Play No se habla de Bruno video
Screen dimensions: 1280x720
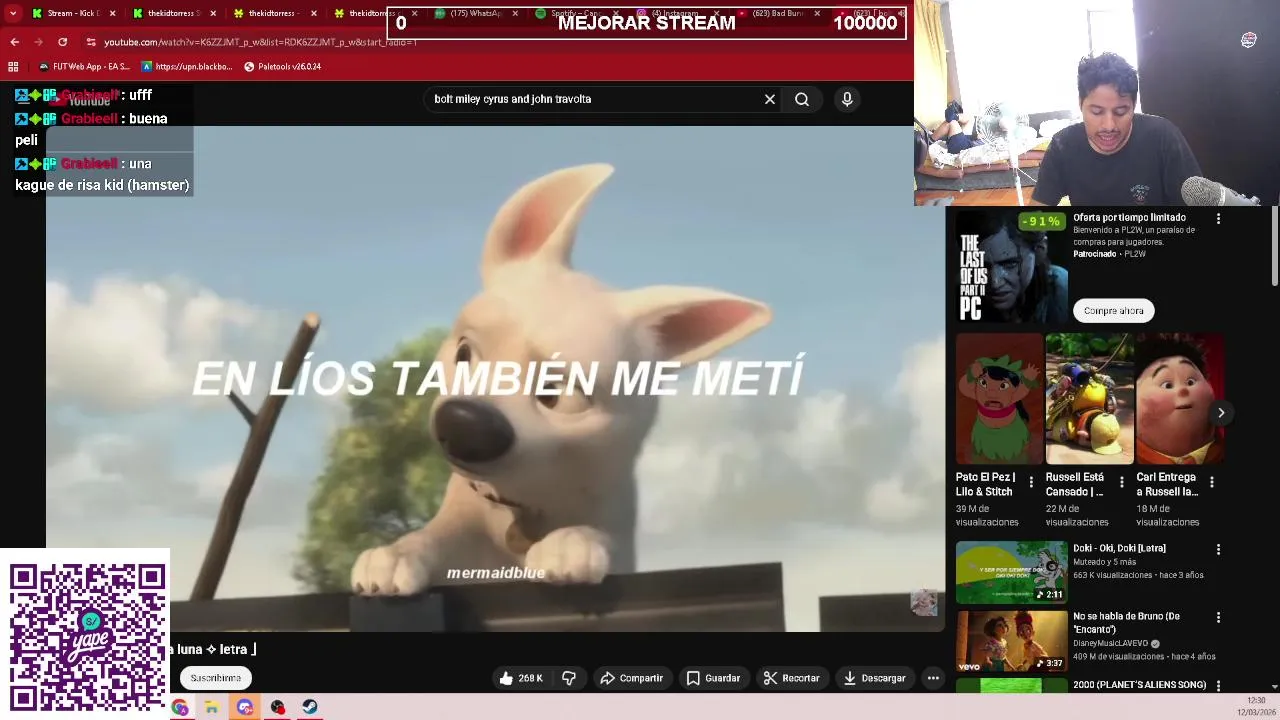pyautogui.click(x=1011, y=641)
